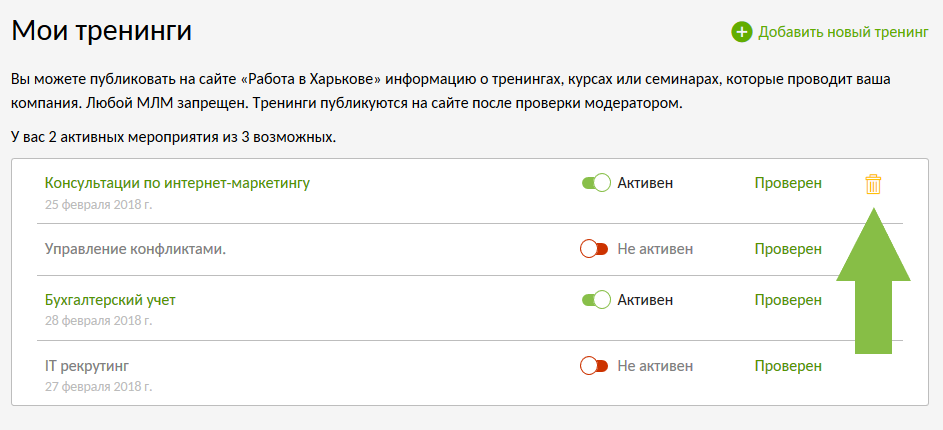
Task: Click the large green arrow pointing upward
Action: [873, 281]
